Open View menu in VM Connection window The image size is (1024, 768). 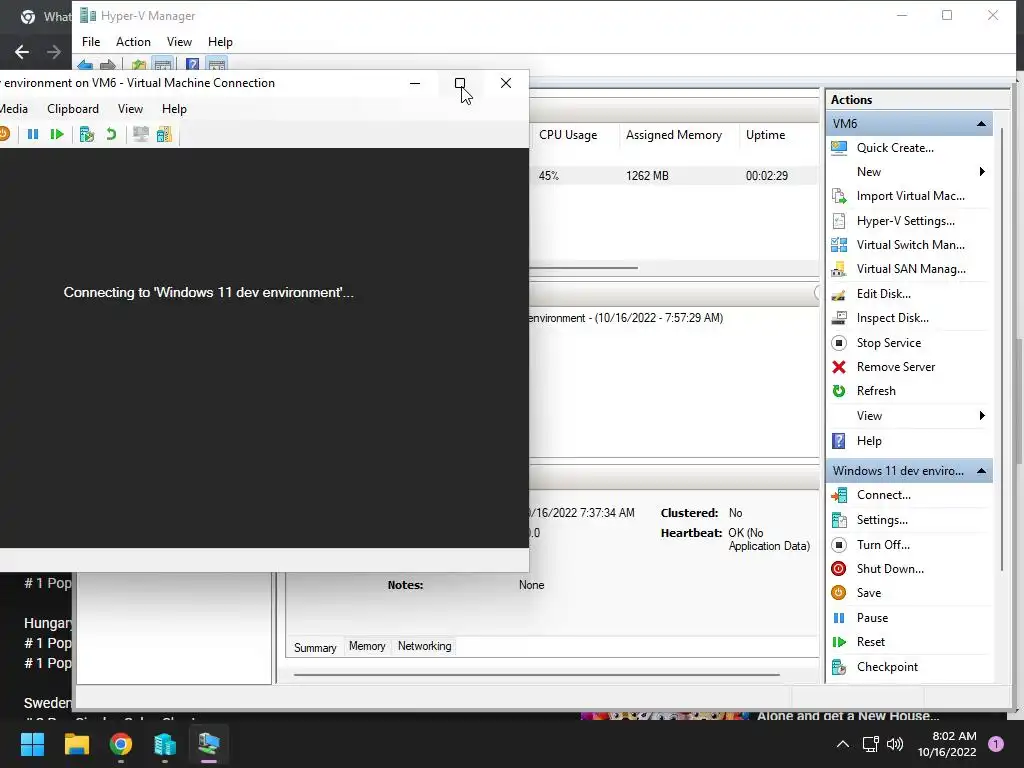click(x=130, y=109)
